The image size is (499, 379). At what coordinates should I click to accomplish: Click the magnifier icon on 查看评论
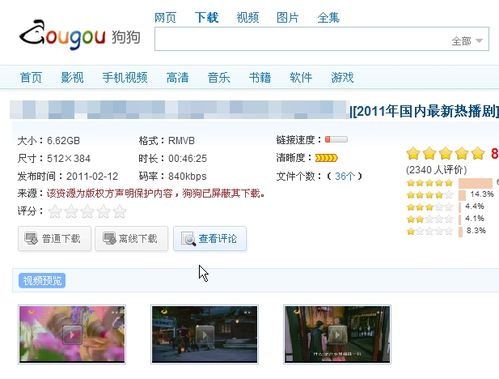[188, 239]
